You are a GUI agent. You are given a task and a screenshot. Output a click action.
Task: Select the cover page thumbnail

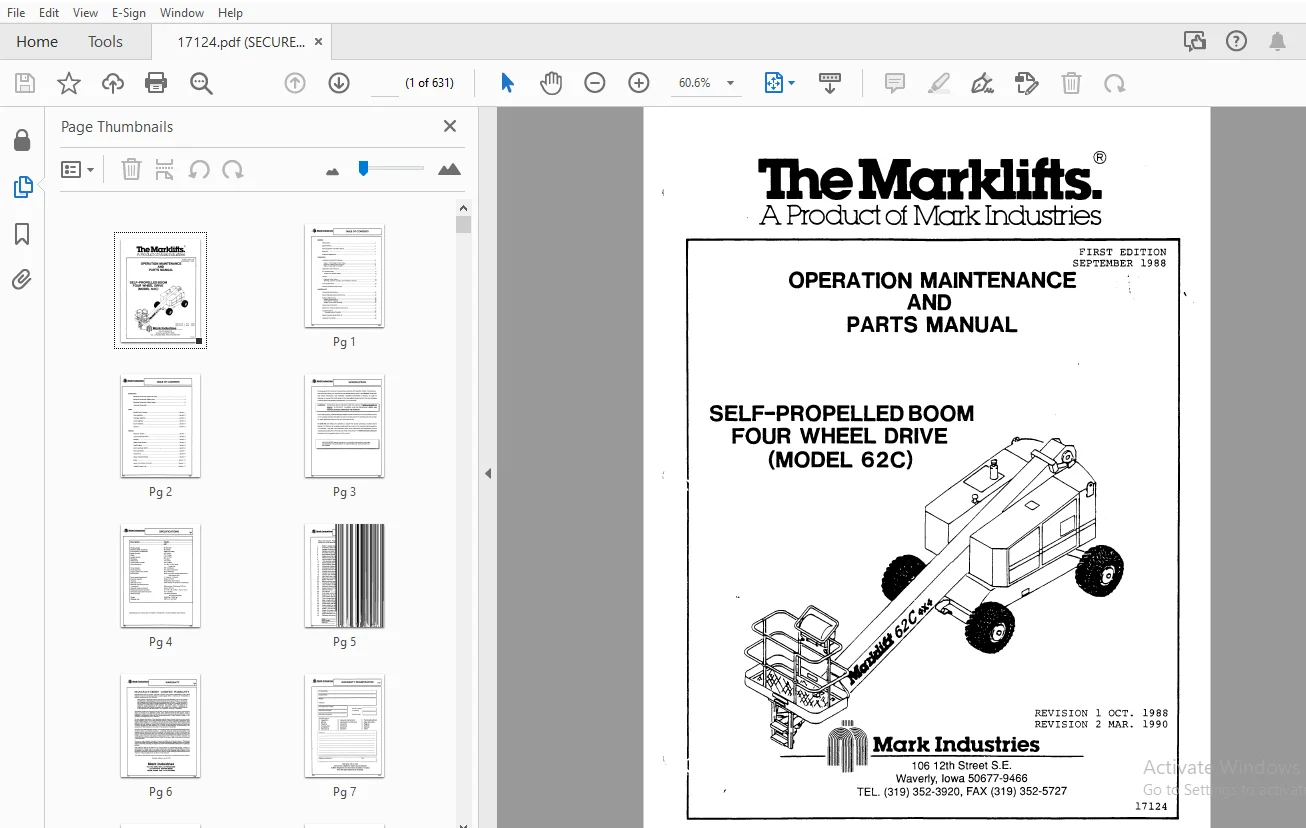[160, 290]
